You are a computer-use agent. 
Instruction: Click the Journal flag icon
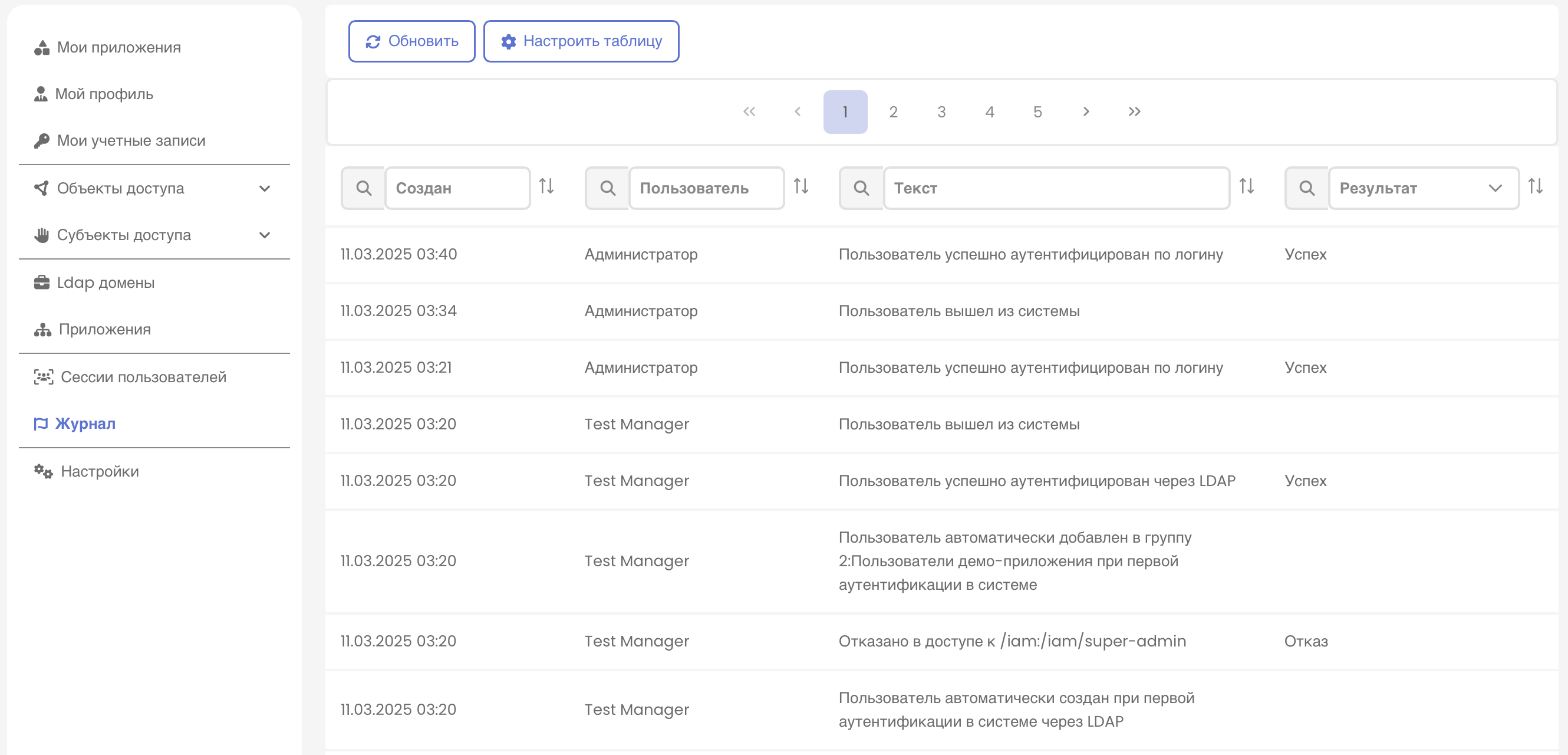pos(41,424)
